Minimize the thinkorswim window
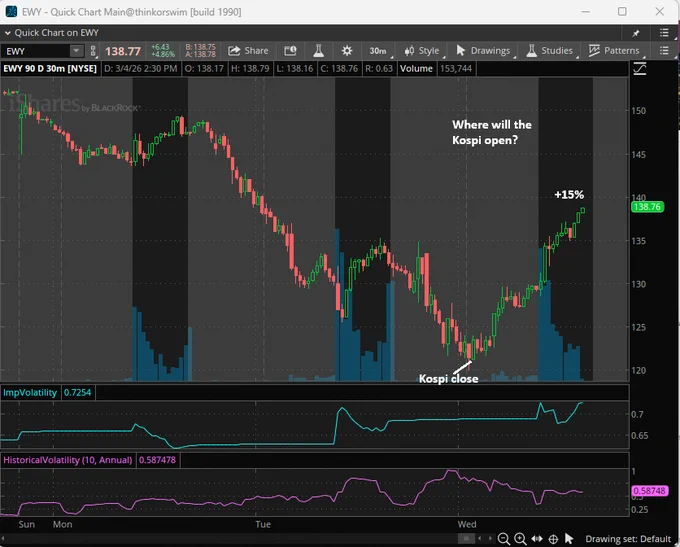Screen dimensions: 680x547 (x=586, y=12)
